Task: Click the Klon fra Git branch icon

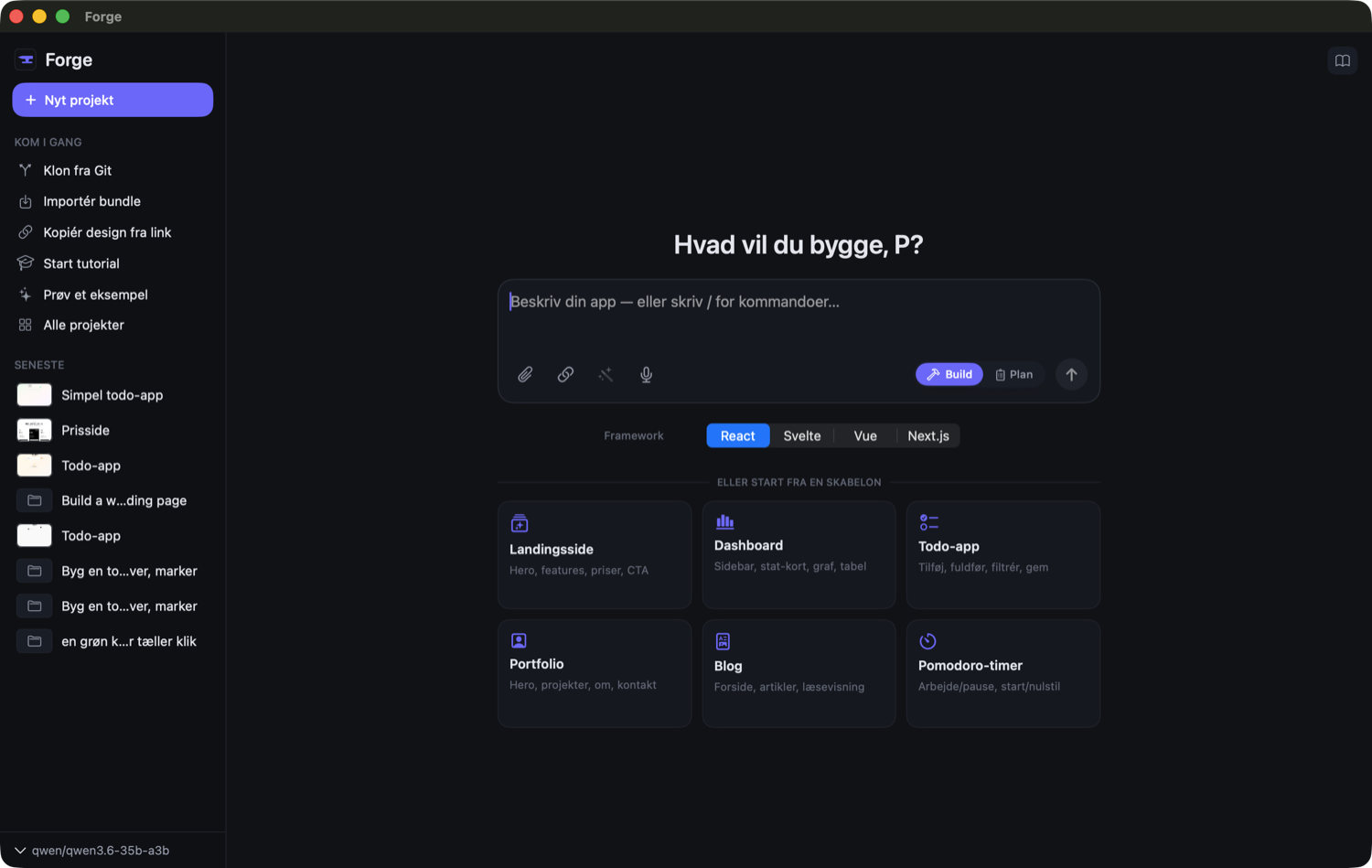Action: [25, 170]
